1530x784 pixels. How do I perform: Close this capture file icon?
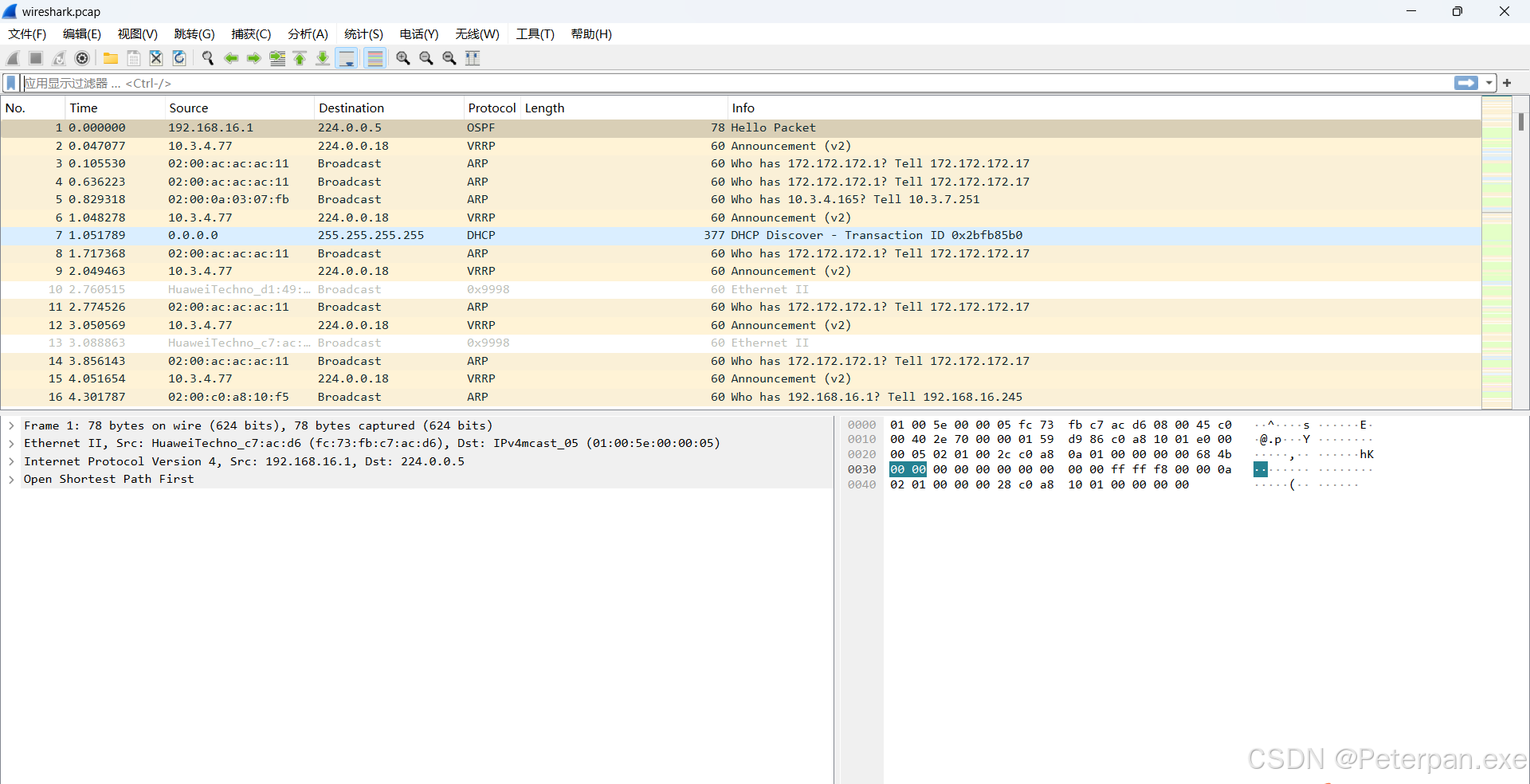coord(156,58)
